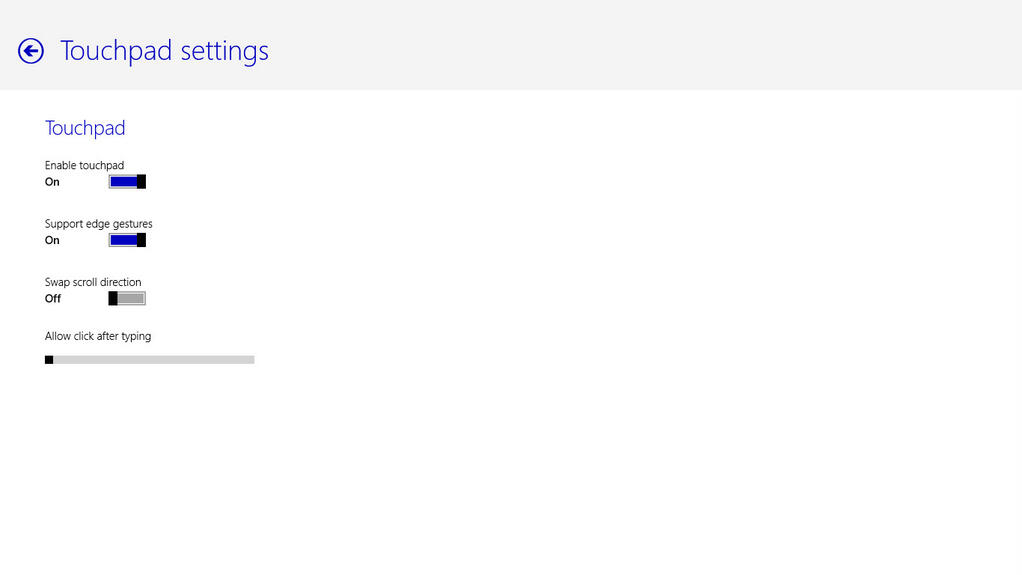Go back using the circled arrow icon

[x=31, y=51]
